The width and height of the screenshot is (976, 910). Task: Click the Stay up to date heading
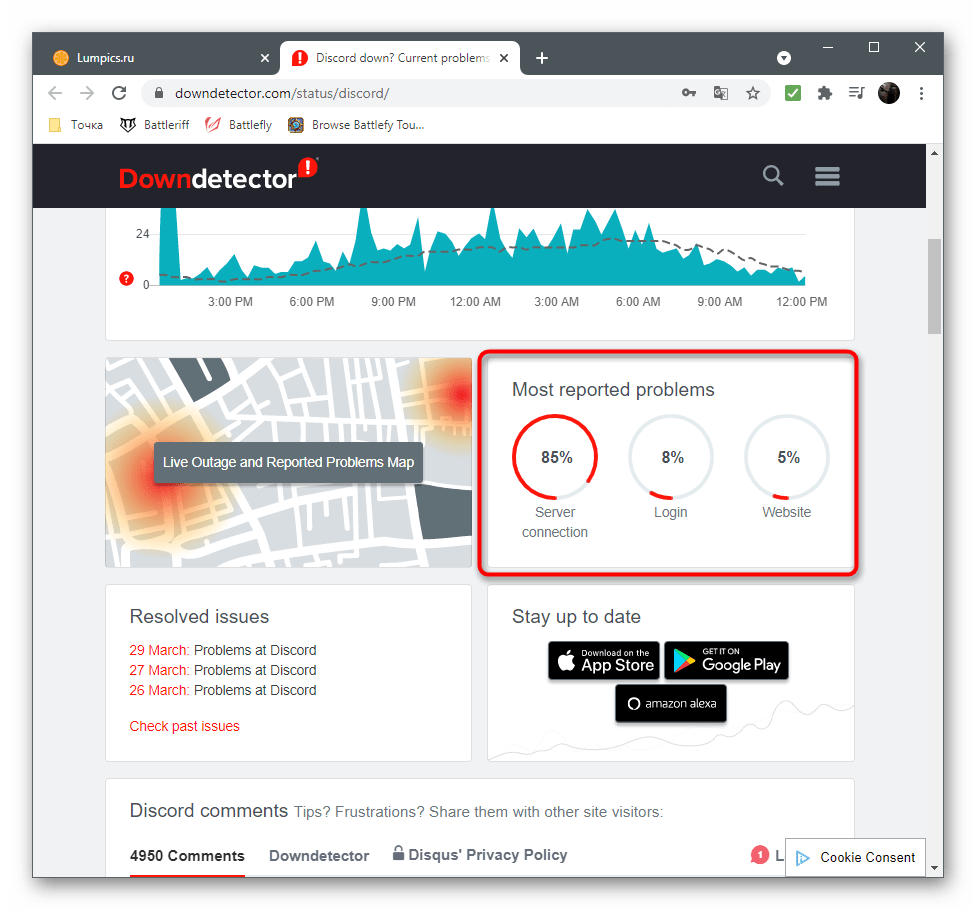coord(576,617)
